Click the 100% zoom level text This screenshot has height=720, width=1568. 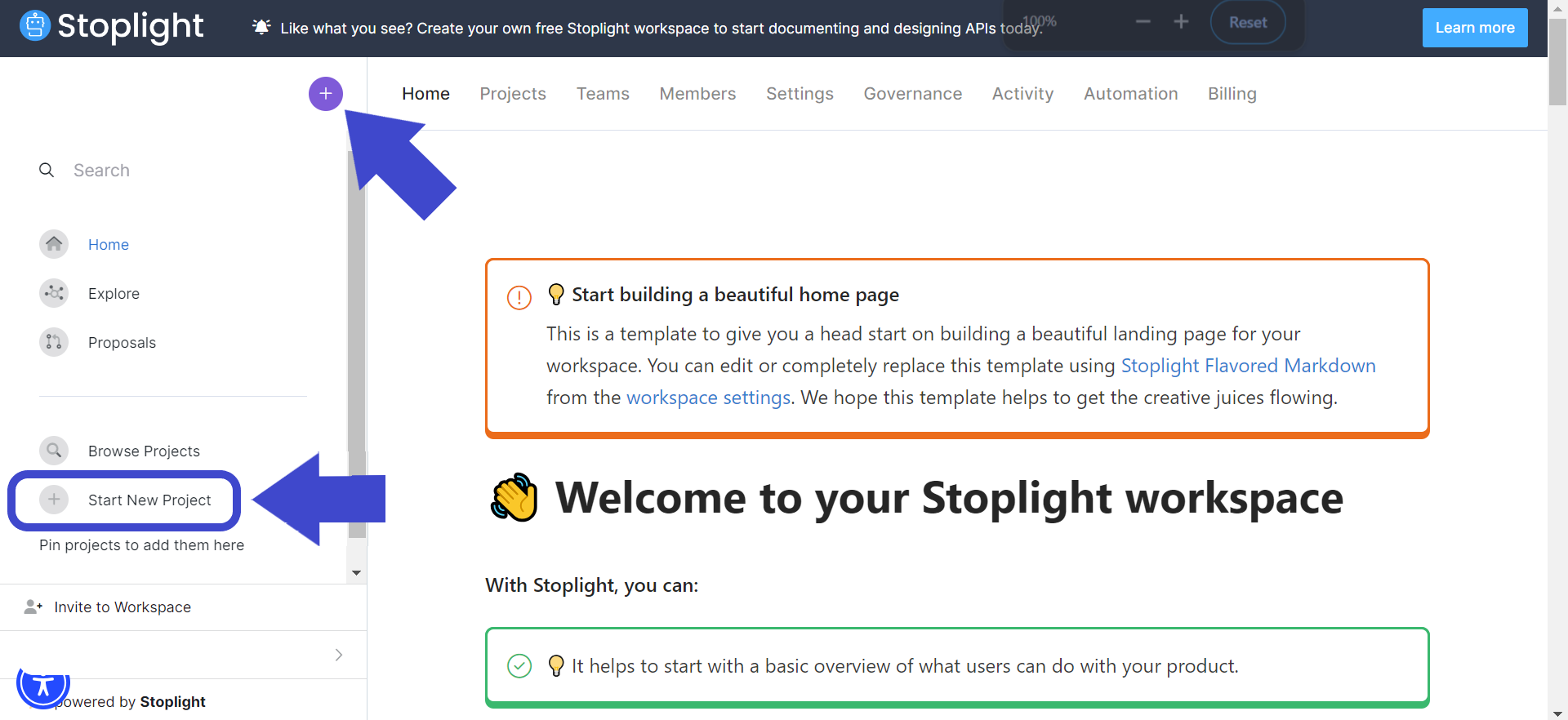[1040, 20]
